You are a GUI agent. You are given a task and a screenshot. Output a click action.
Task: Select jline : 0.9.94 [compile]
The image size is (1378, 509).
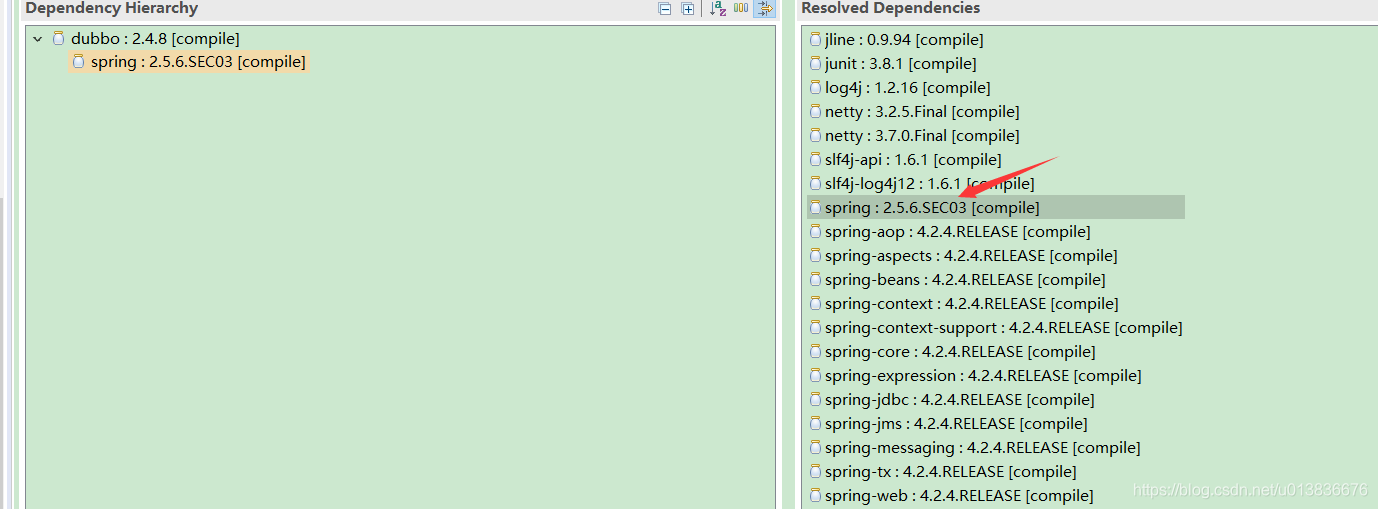(x=904, y=40)
